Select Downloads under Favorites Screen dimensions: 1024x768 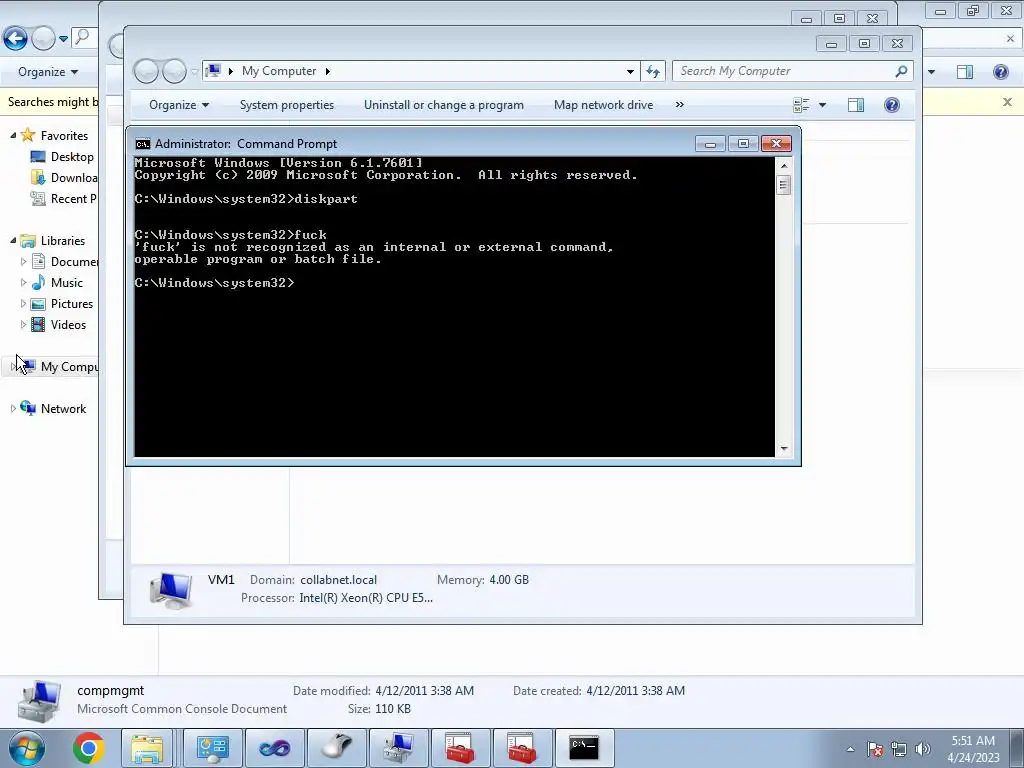(x=74, y=178)
